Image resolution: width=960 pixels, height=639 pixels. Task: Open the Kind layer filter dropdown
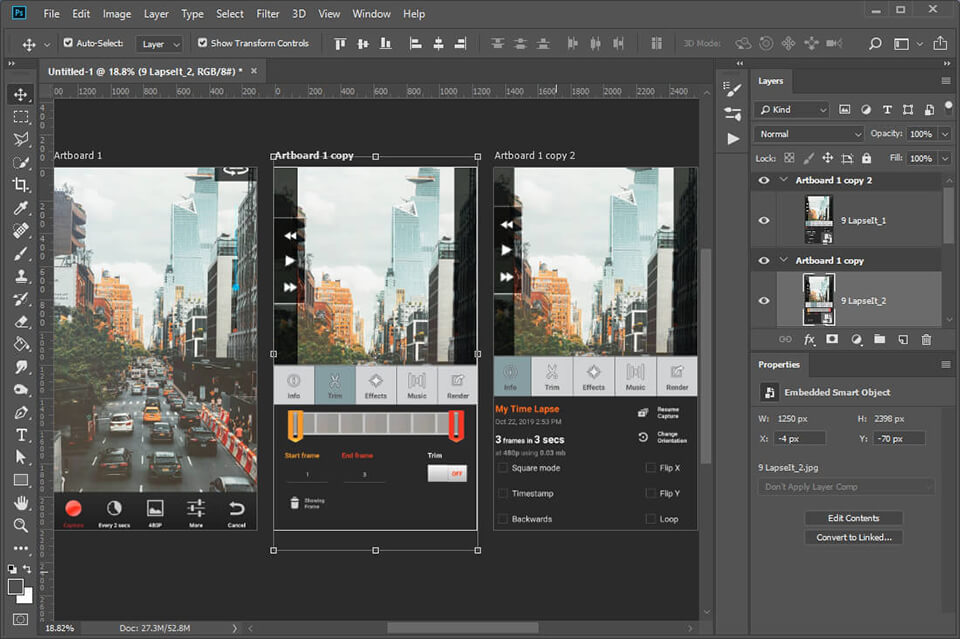(x=793, y=109)
